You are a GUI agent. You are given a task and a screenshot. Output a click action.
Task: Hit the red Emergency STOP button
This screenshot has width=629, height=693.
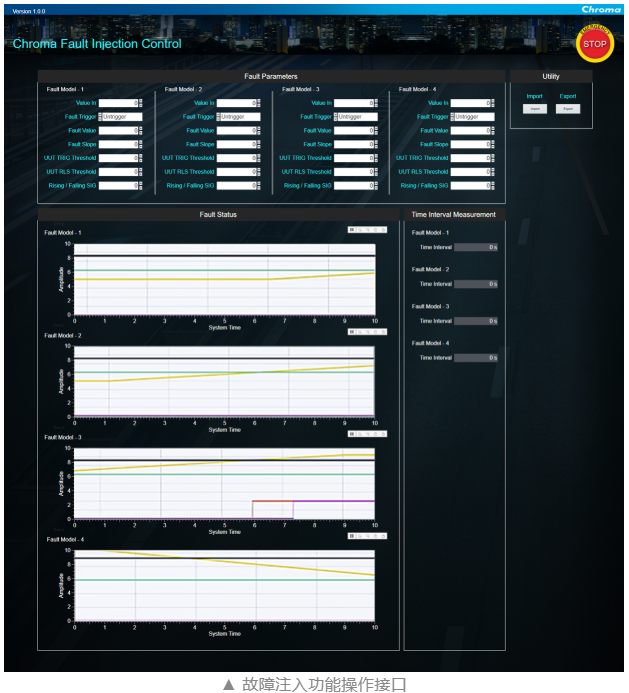[x=595, y=44]
